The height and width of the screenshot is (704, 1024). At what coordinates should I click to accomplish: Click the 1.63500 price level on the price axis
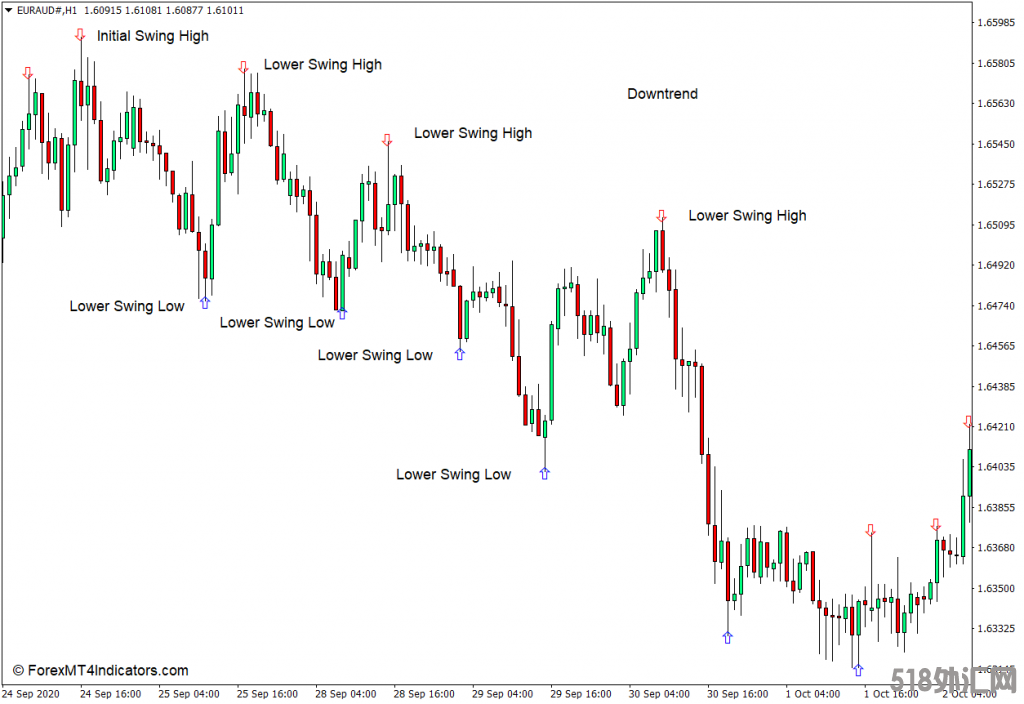click(x=997, y=588)
